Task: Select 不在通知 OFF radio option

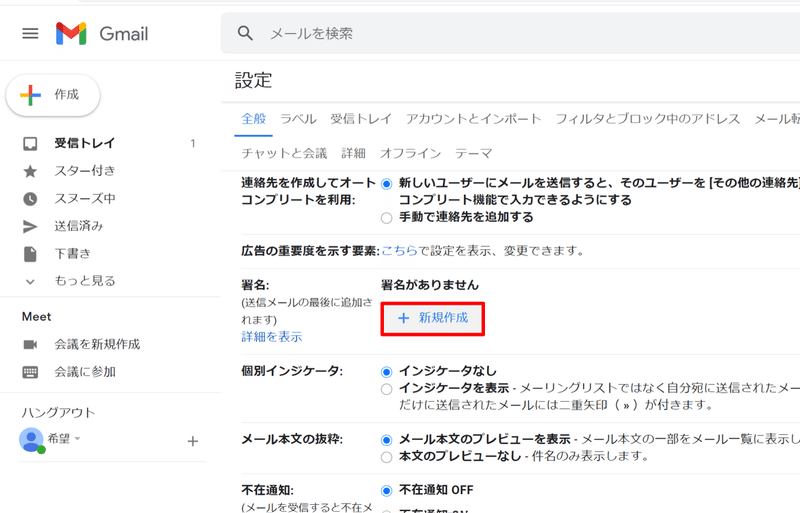Action: (x=387, y=491)
